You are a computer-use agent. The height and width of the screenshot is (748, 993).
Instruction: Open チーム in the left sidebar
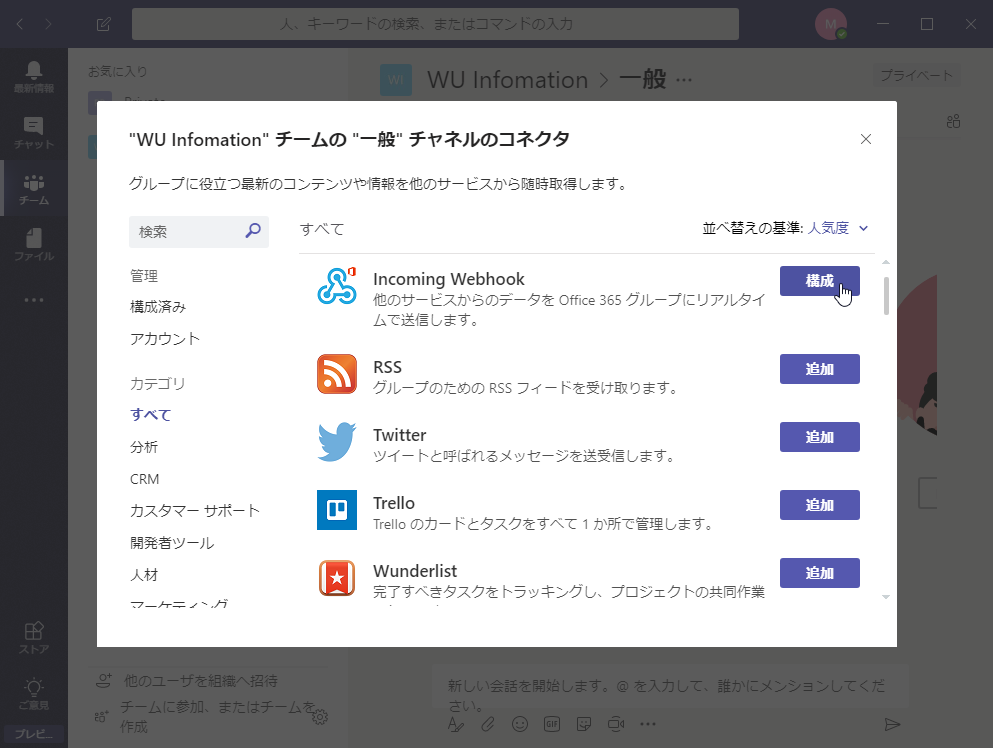(x=34, y=189)
